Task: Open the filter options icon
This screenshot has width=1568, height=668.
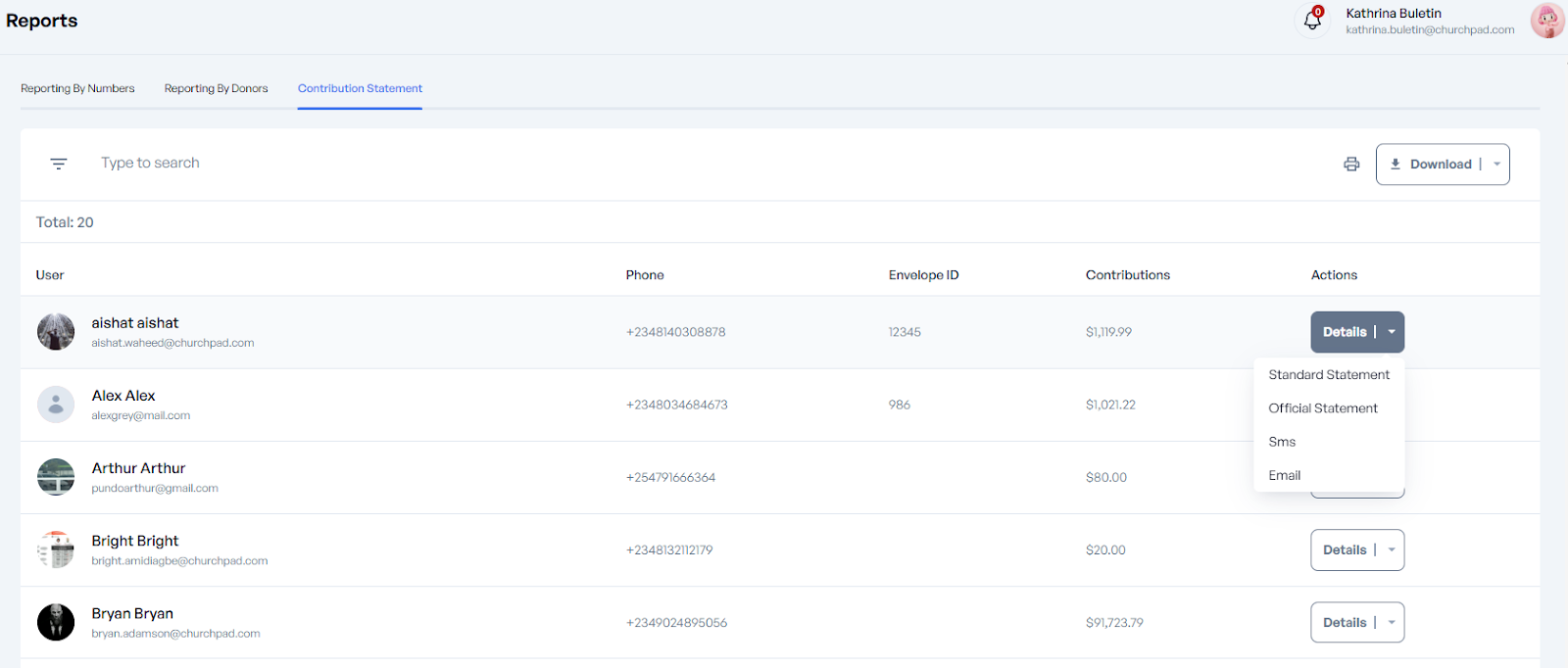Action: pyautogui.click(x=59, y=164)
